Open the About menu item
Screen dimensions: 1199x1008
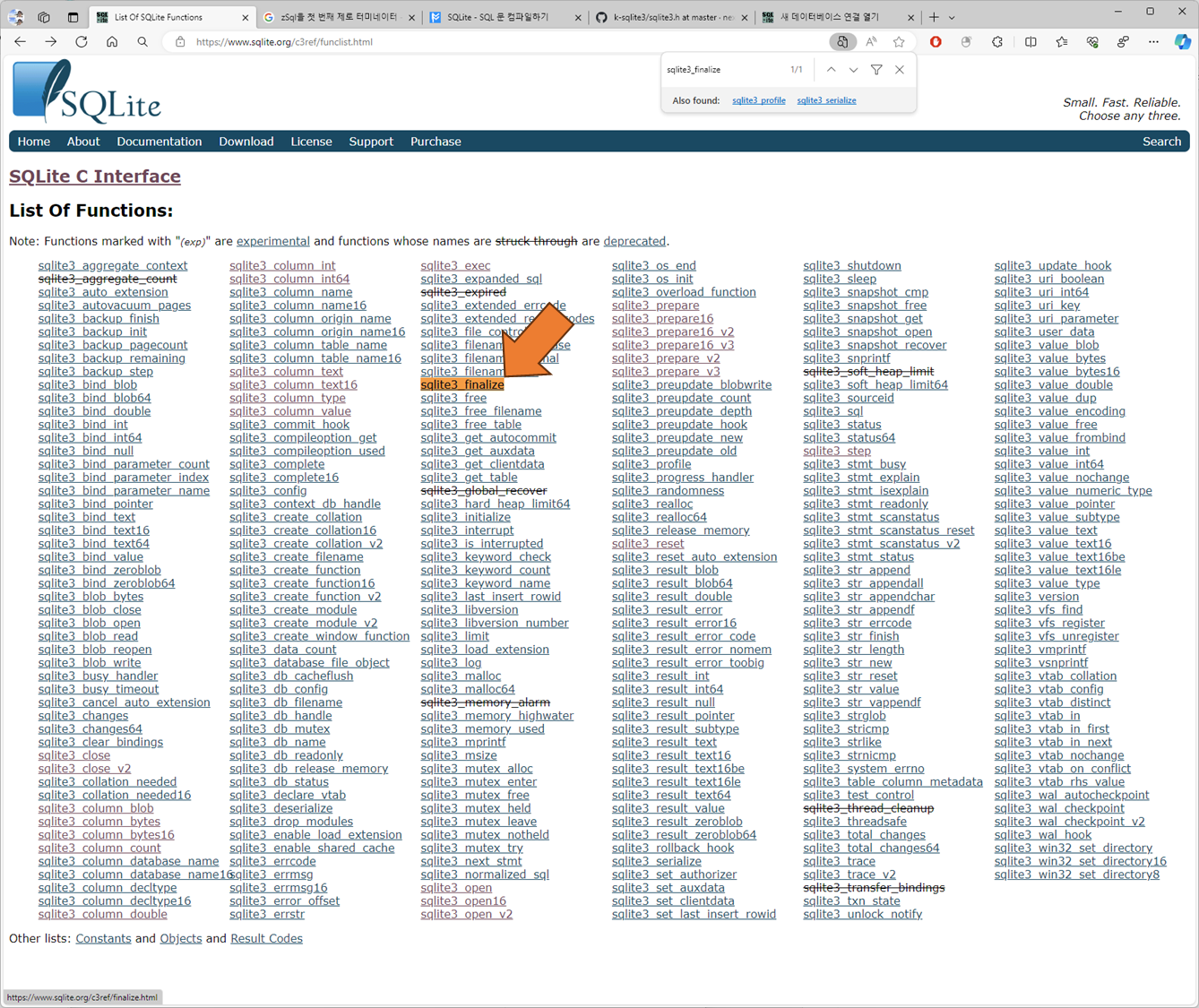coord(83,142)
